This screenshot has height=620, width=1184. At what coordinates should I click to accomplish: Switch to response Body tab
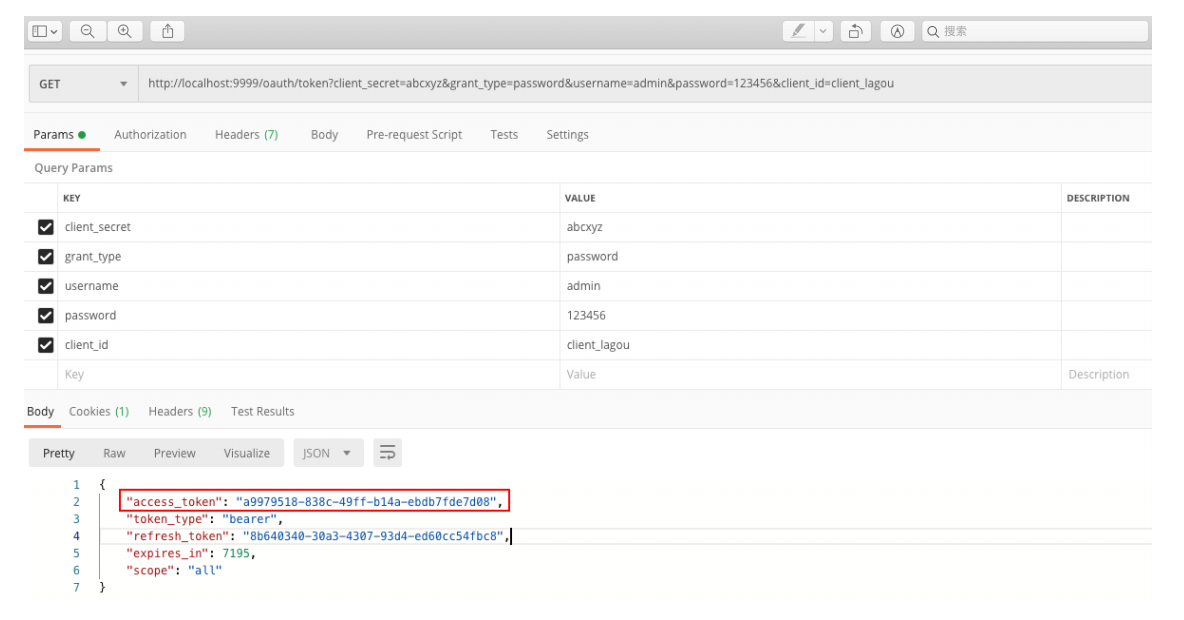(41, 412)
